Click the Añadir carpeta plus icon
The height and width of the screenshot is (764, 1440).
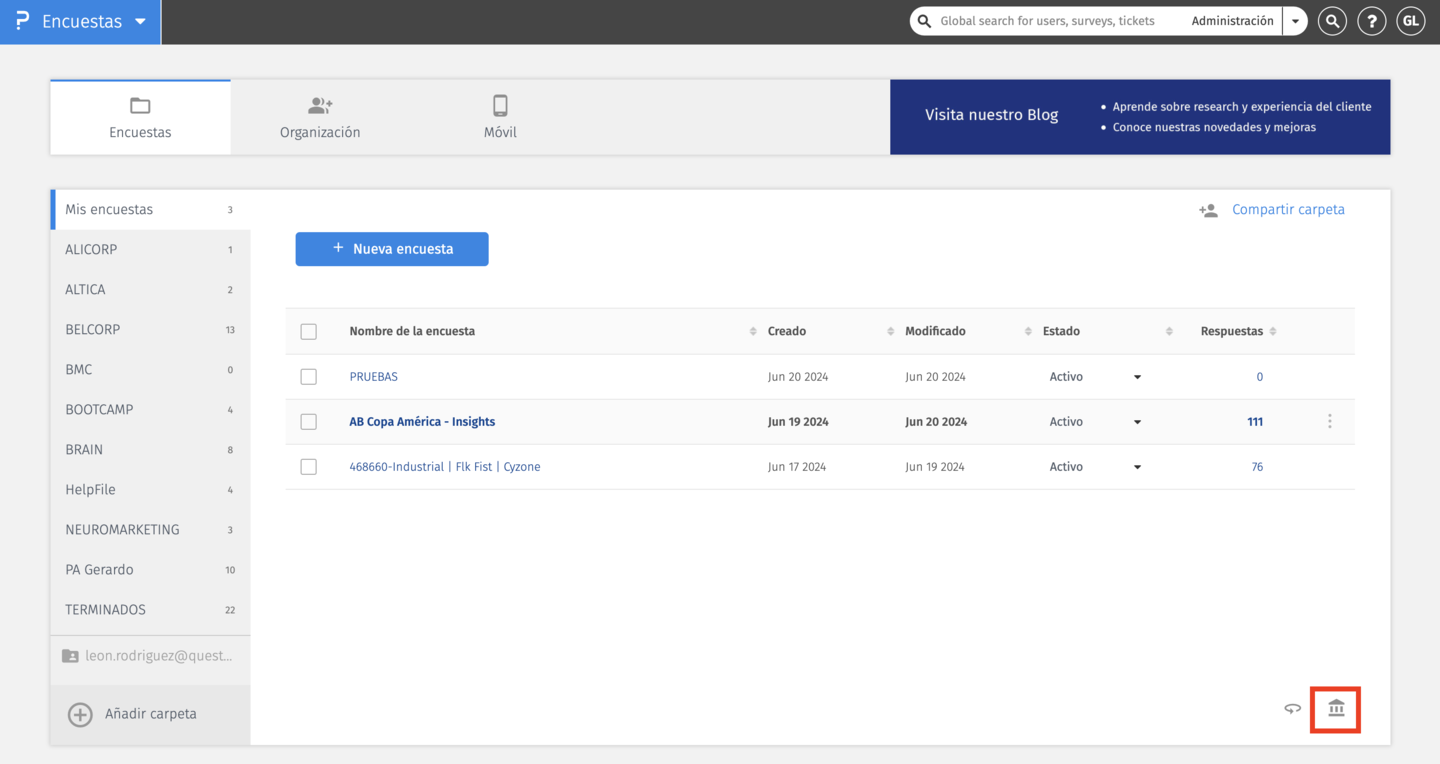point(80,714)
